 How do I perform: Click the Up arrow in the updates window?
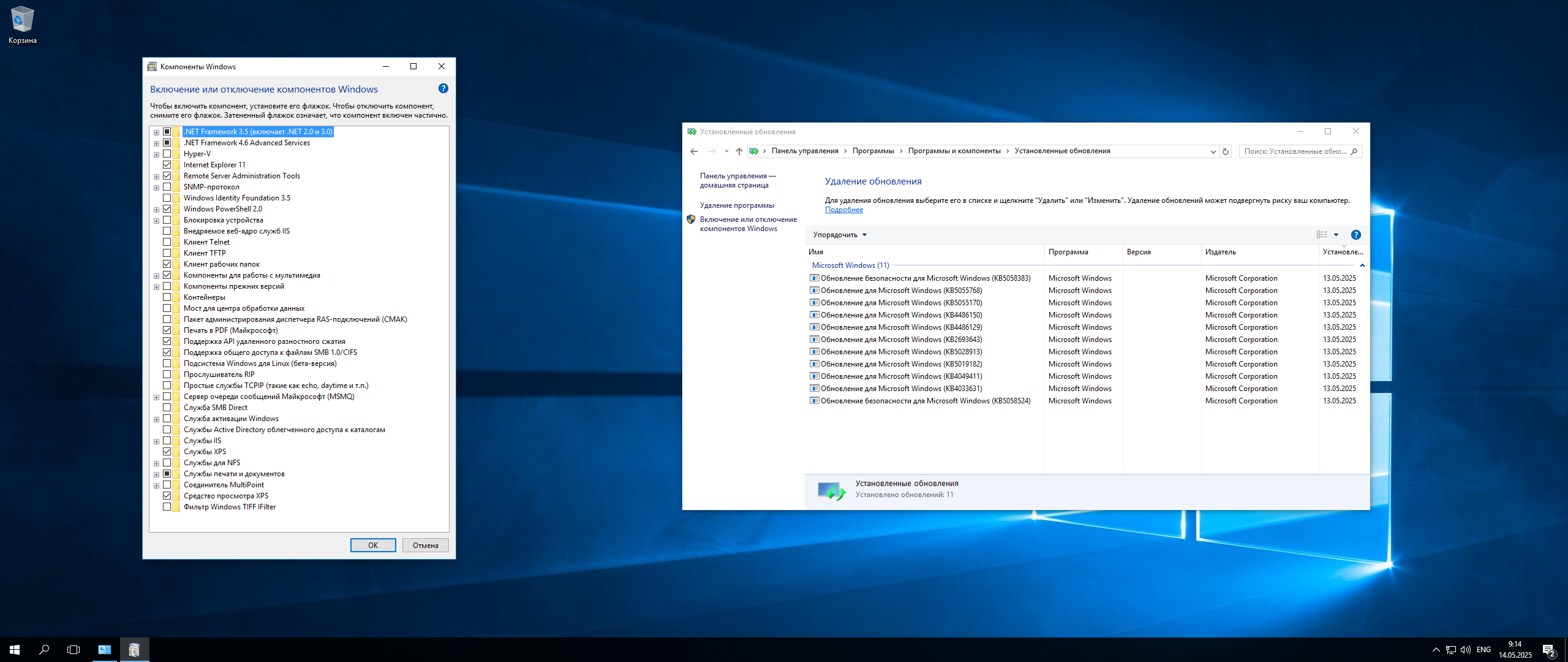(x=739, y=151)
